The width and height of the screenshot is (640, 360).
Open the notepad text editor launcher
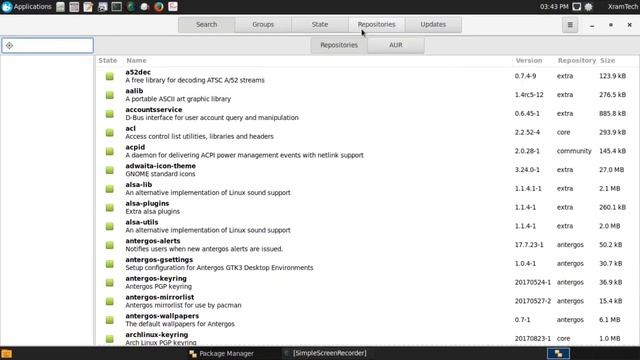[x=88, y=7]
